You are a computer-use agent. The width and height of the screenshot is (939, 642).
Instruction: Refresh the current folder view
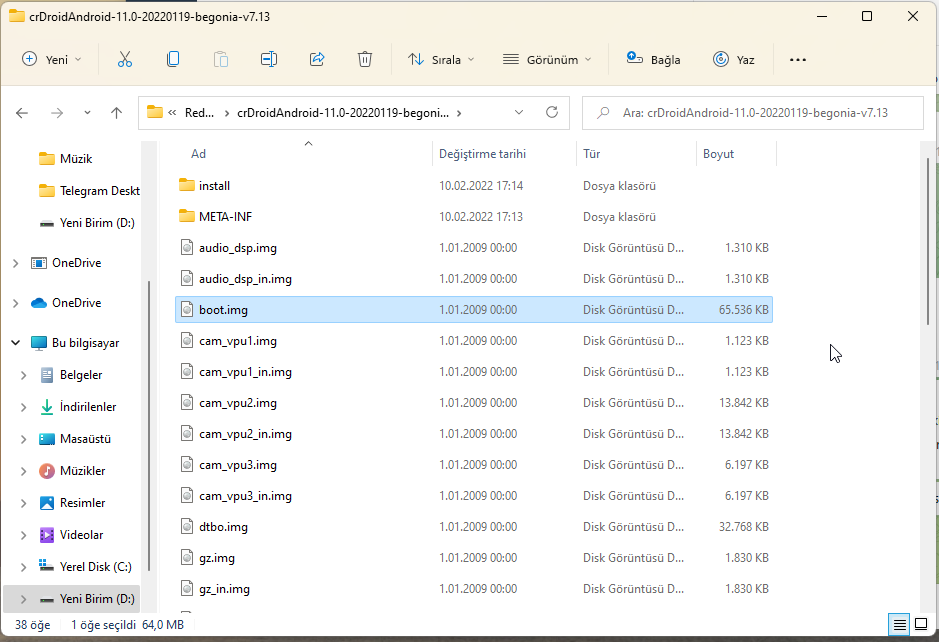pos(551,113)
